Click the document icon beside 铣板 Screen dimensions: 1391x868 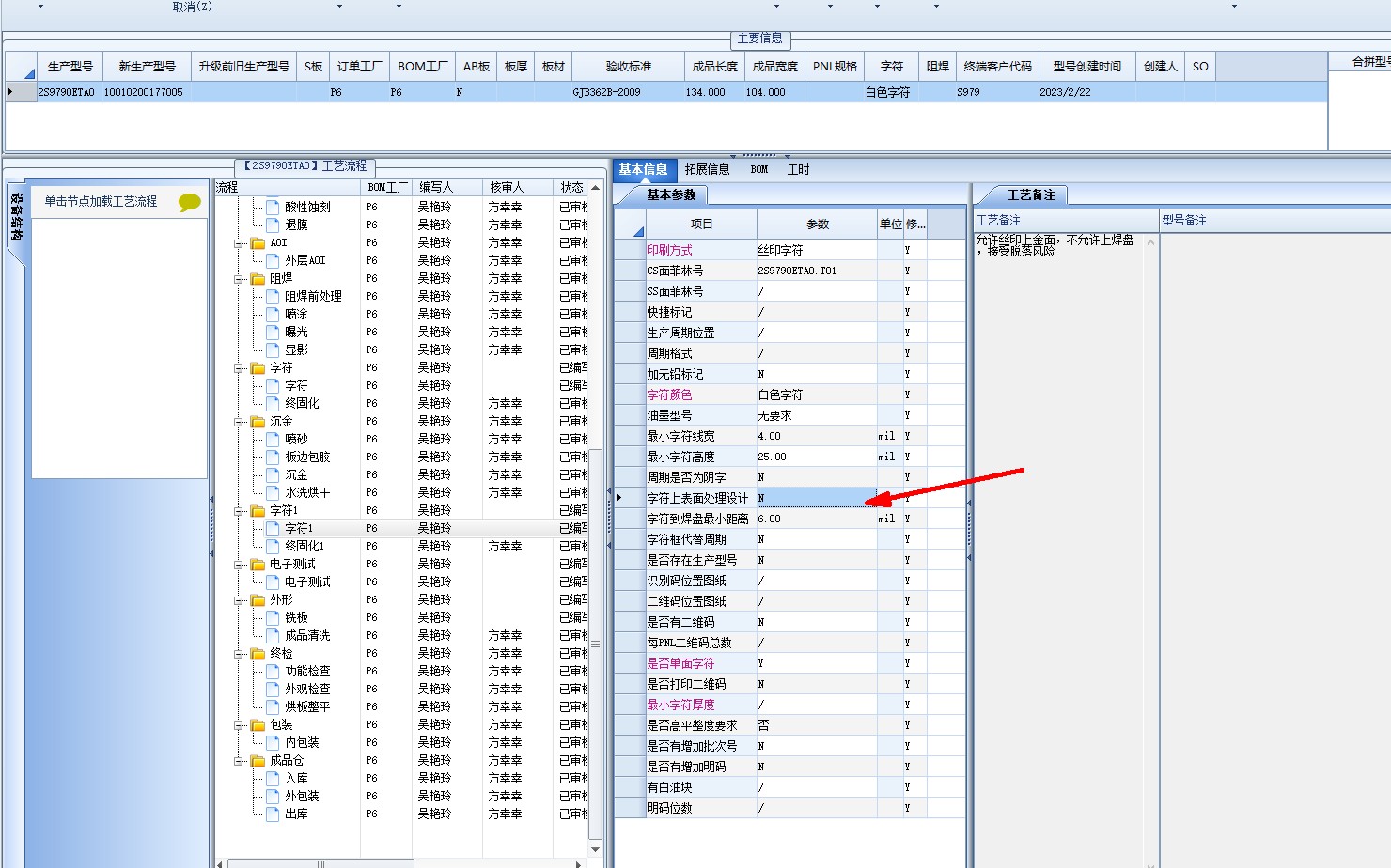click(273, 617)
